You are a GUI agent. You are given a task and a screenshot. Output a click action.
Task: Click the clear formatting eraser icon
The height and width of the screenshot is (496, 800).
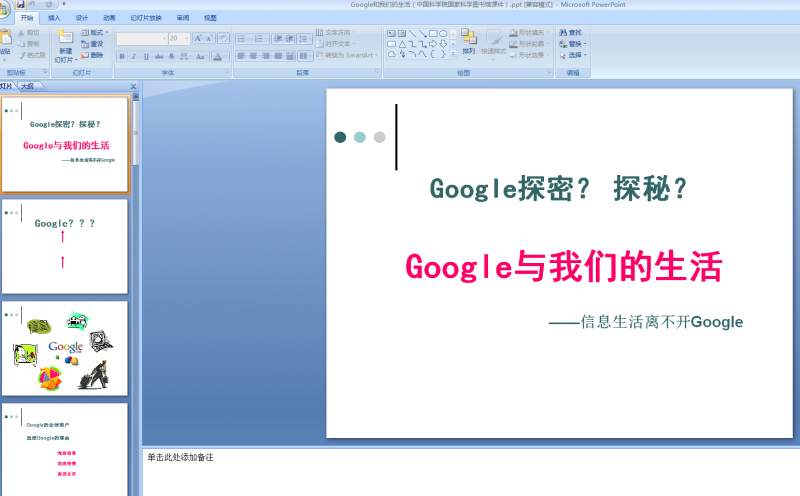tap(223, 38)
